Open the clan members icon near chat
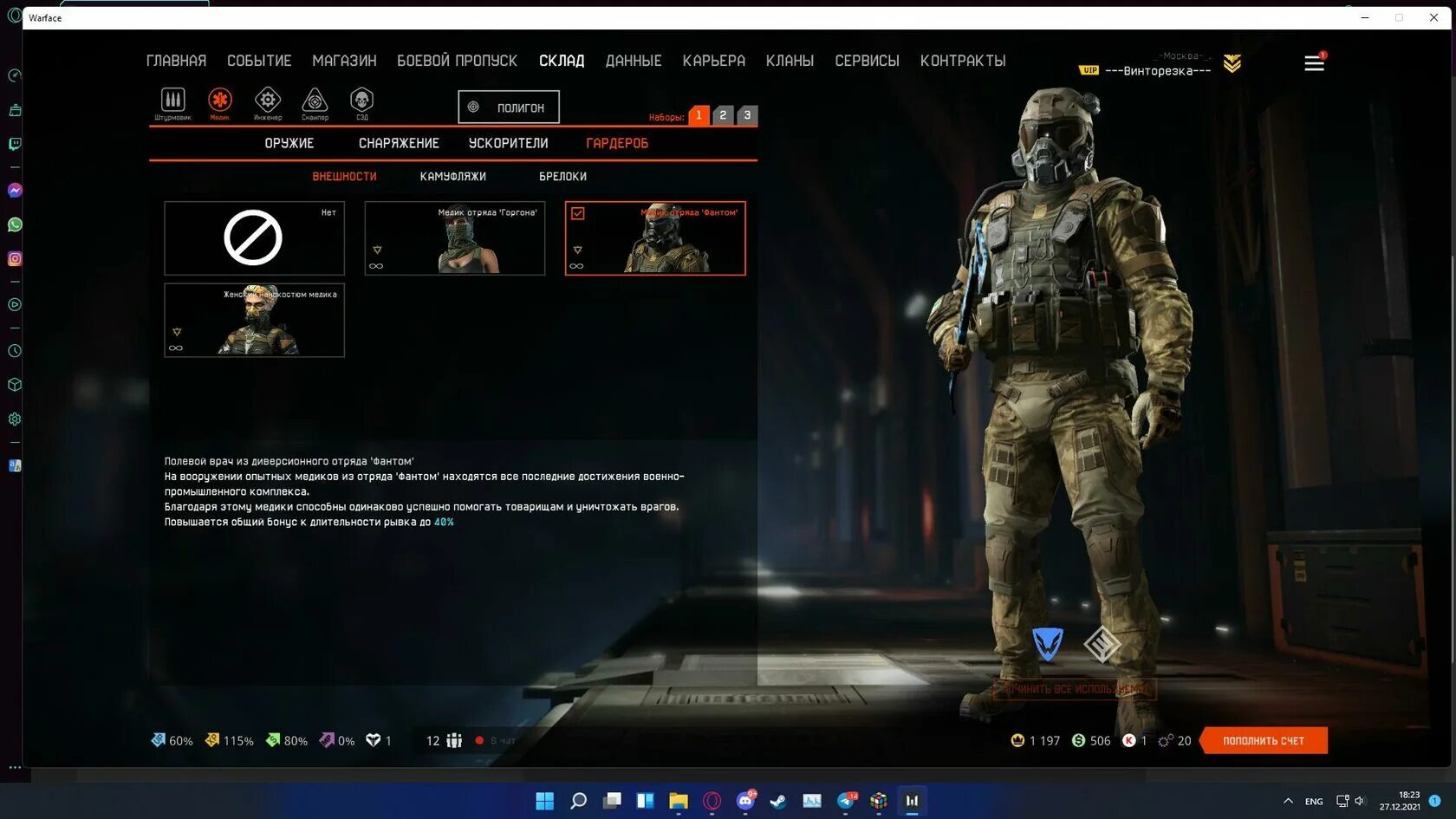 click(x=454, y=740)
